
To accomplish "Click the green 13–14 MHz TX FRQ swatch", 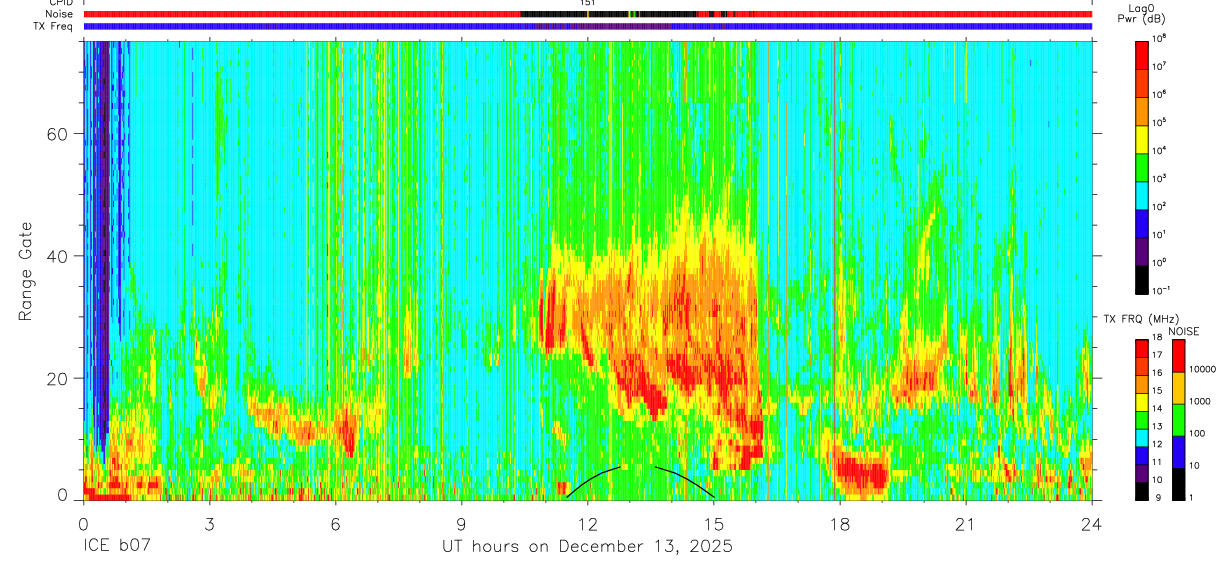I will pos(1143,420).
